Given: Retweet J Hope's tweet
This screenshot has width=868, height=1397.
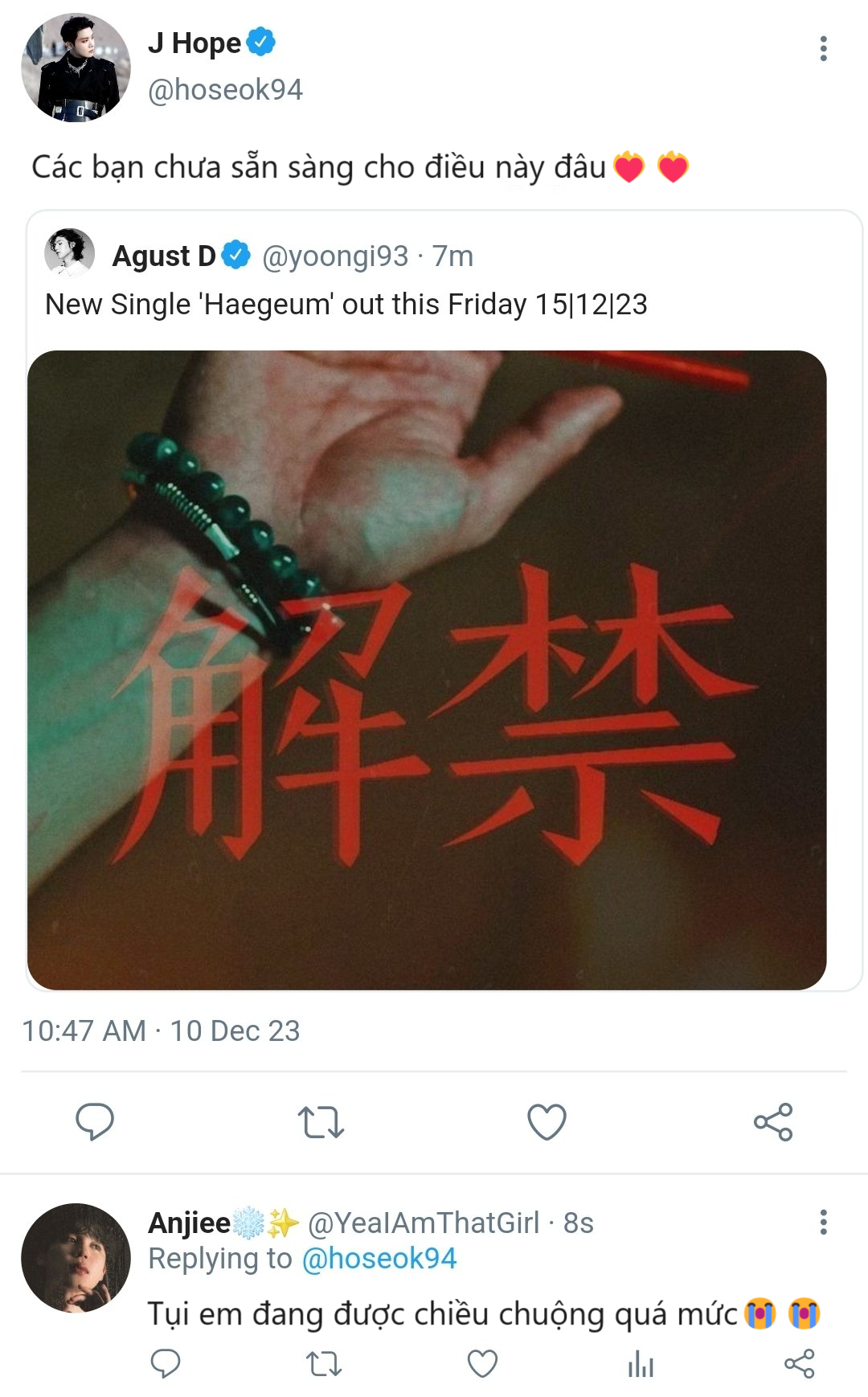Looking at the screenshot, I should [x=321, y=1122].
